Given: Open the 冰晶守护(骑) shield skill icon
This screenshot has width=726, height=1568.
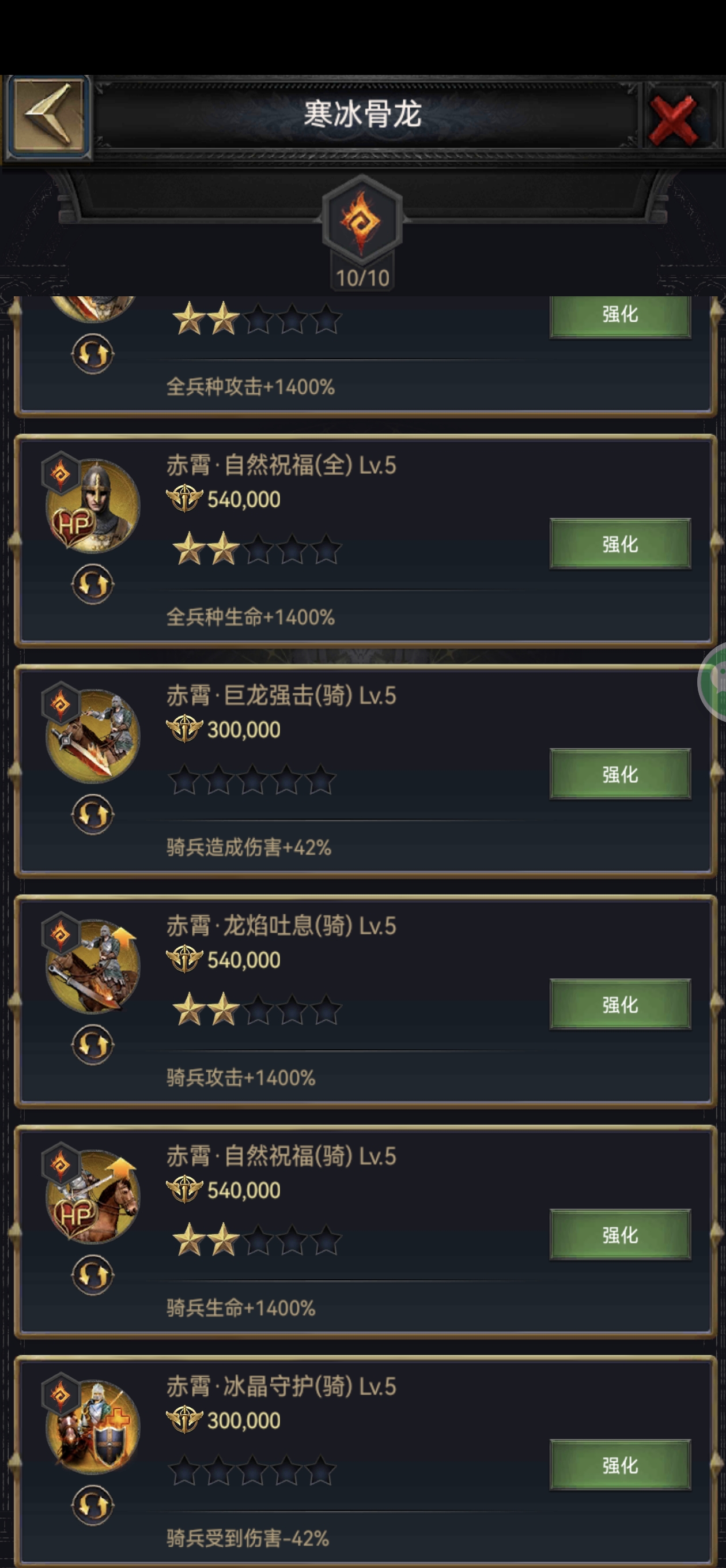Looking at the screenshot, I should pos(93,1426).
